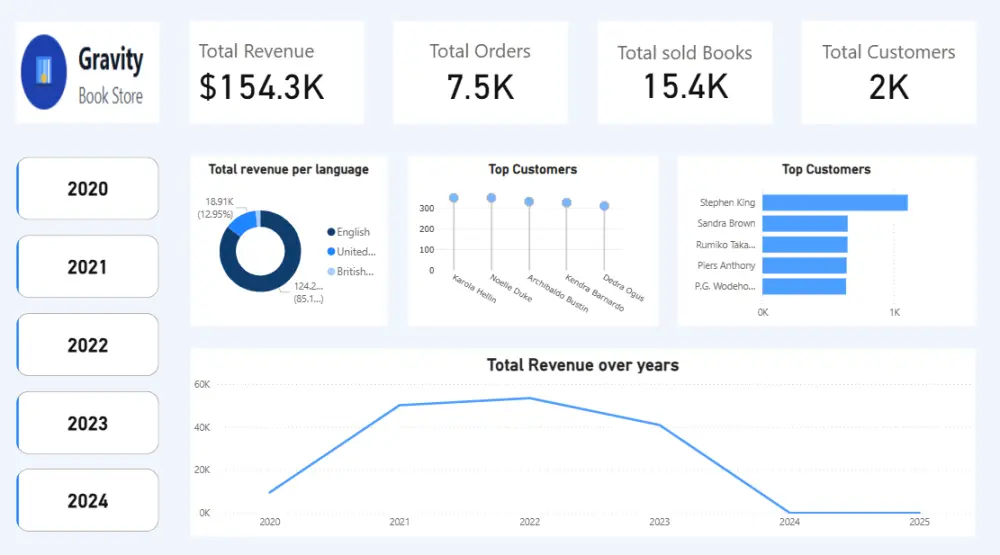The width and height of the screenshot is (1000, 555).
Task: Click the English legend color marker
Action: point(331,232)
